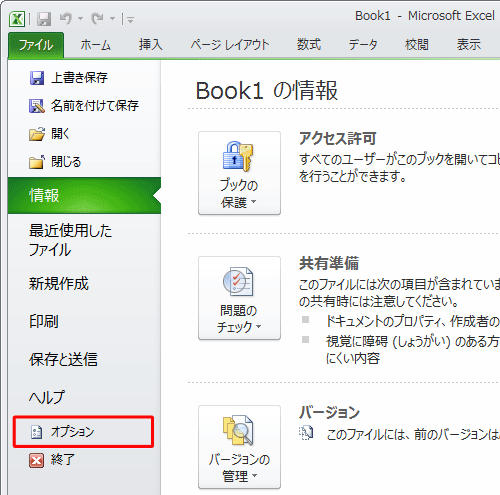Click the 開く folder icon

[x=37, y=134]
